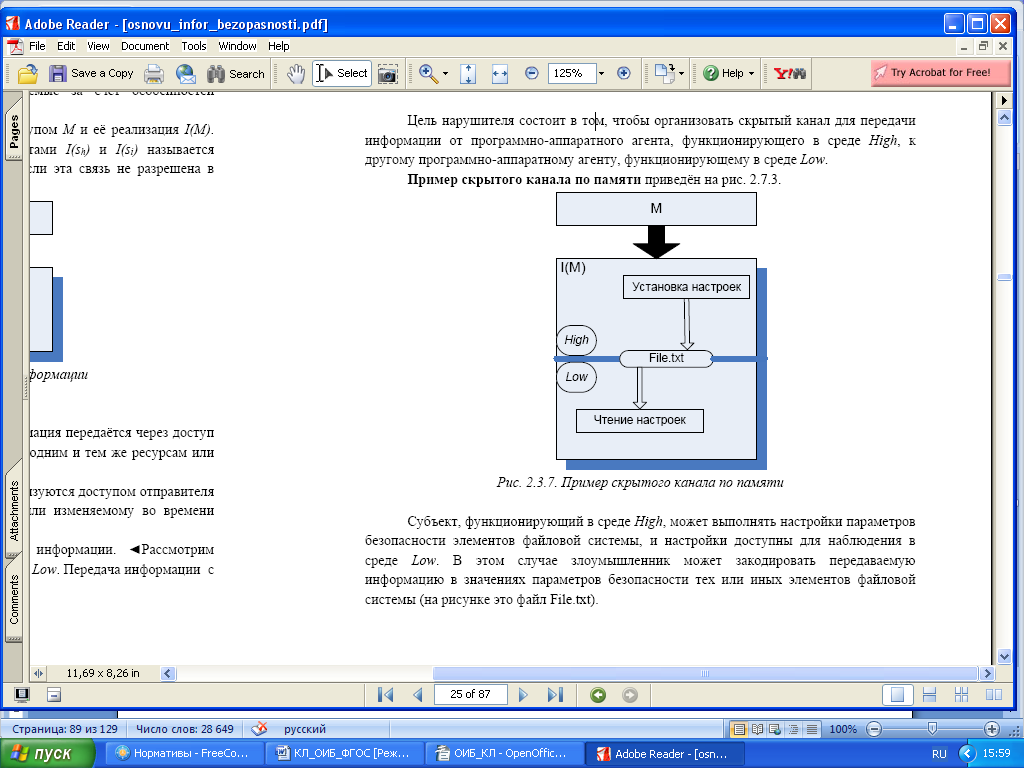Click the 125% zoom percentage field
This screenshot has width=1024, height=768.
pos(571,73)
